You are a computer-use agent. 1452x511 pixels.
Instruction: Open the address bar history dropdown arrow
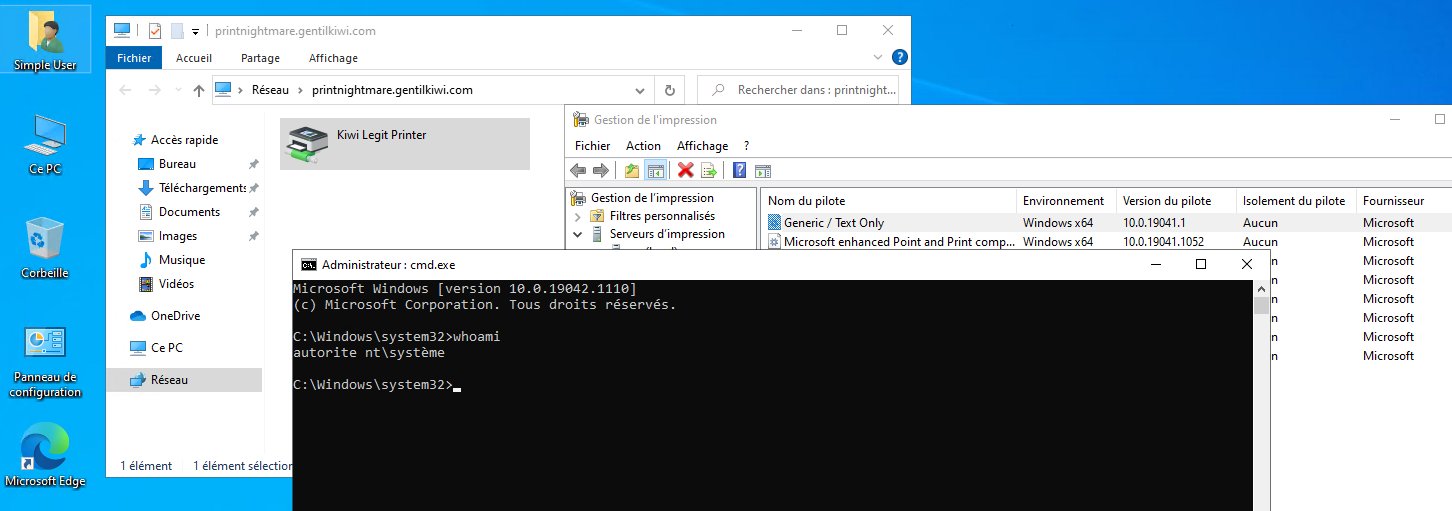[641, 90]
